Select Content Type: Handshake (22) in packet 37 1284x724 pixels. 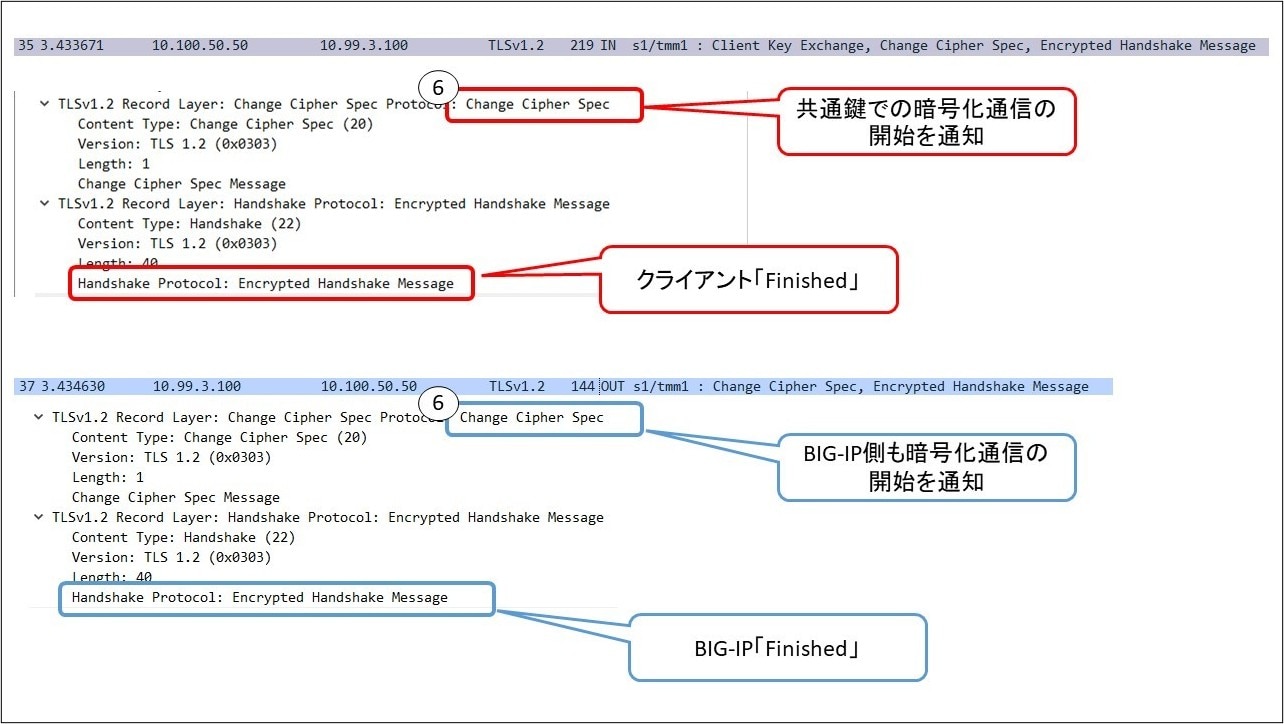pyautogui.click(x=183, y=538)
